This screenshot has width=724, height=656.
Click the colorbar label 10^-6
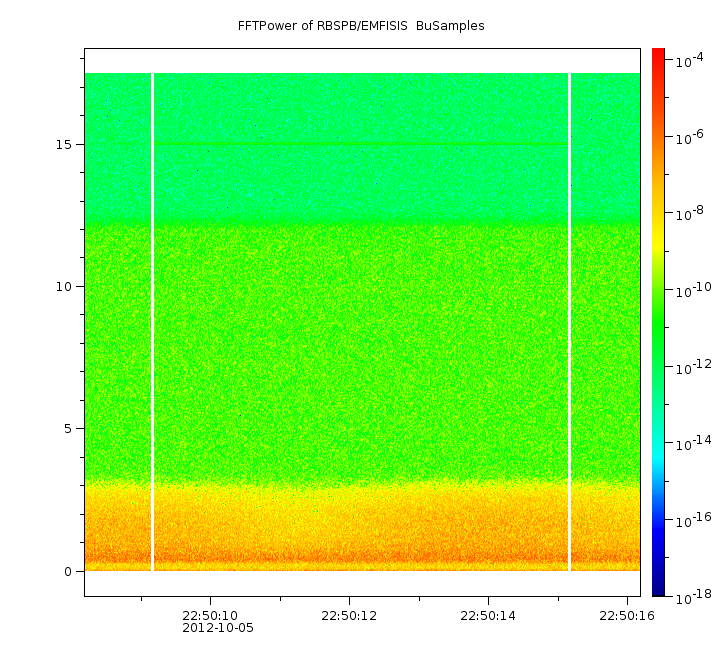[x=690, y=137]
